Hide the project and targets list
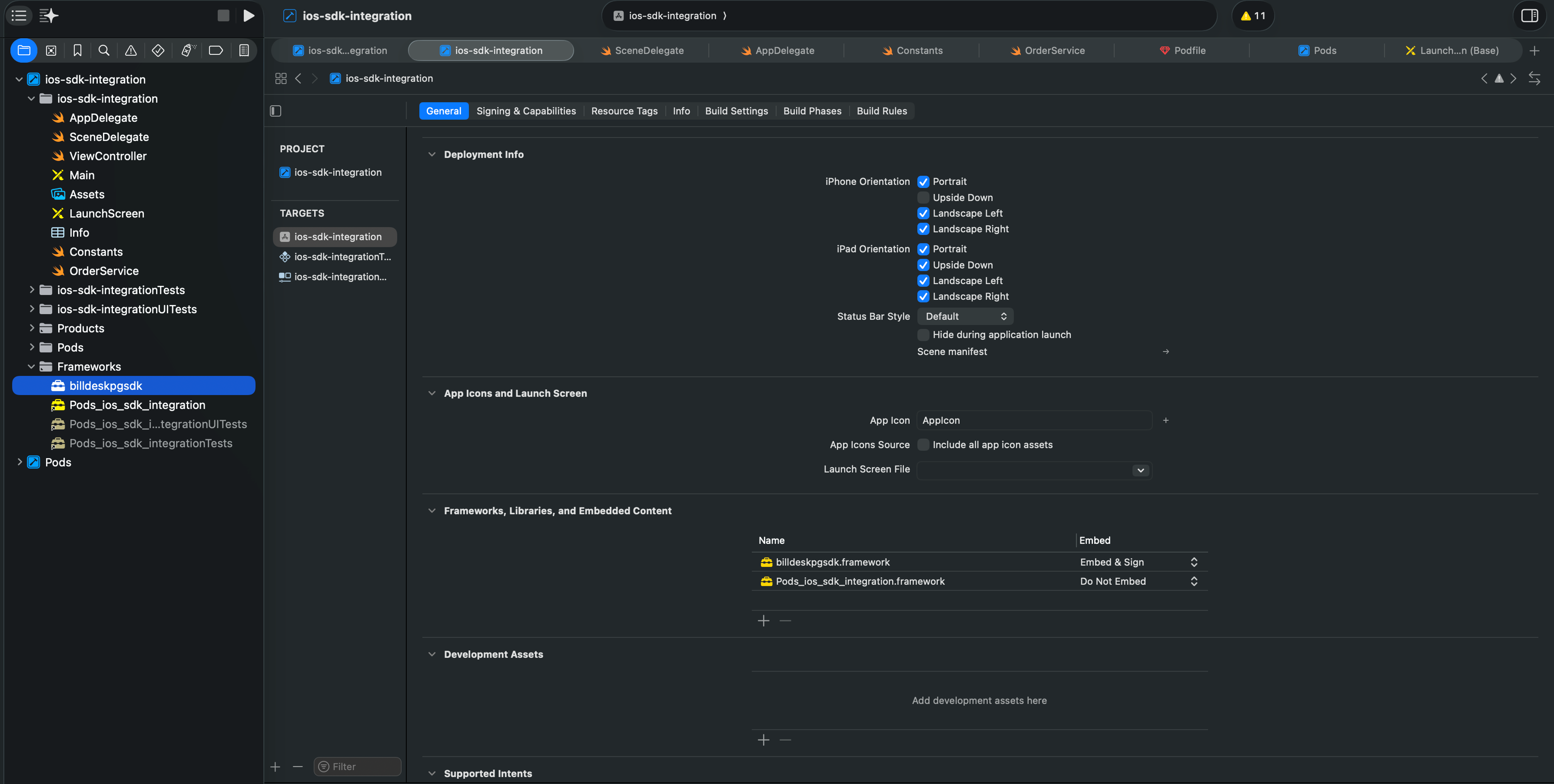This screenshot has width=1554, height=784. 276,111
